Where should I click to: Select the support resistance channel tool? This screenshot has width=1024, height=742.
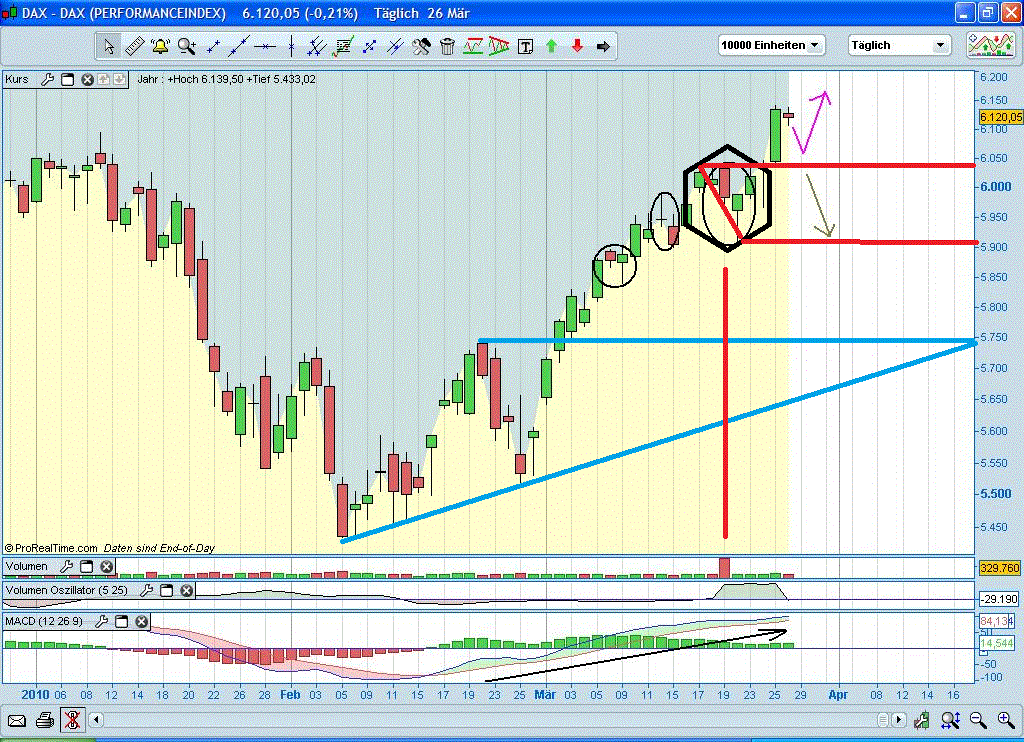coord(473,46)
